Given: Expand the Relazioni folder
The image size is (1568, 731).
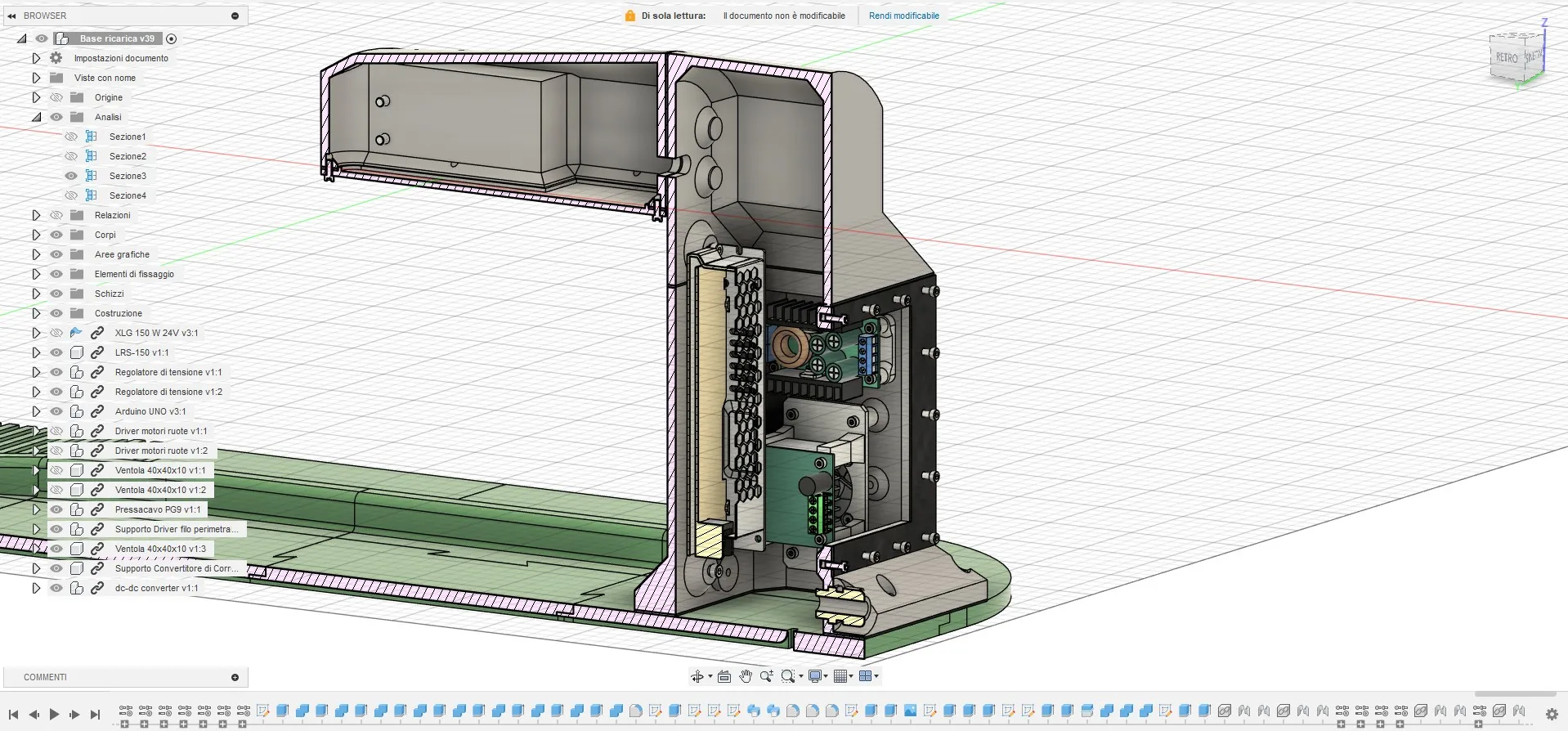Looking at the screenshot, I should coord(36,215).
